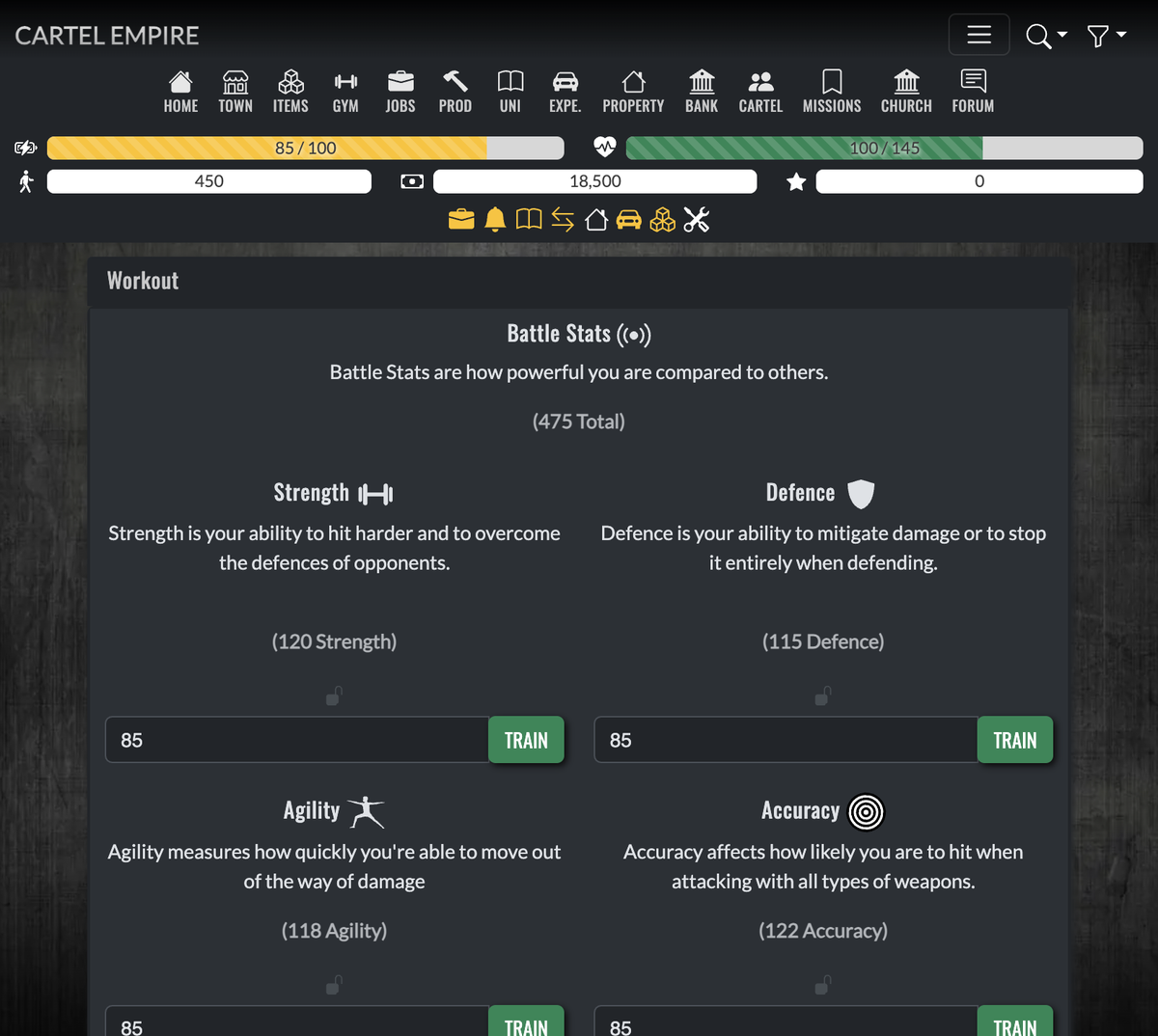Viewport: 1158px width, 1036px height.
Task: Click the reputation bar showing 0
Action: [979, 181]
